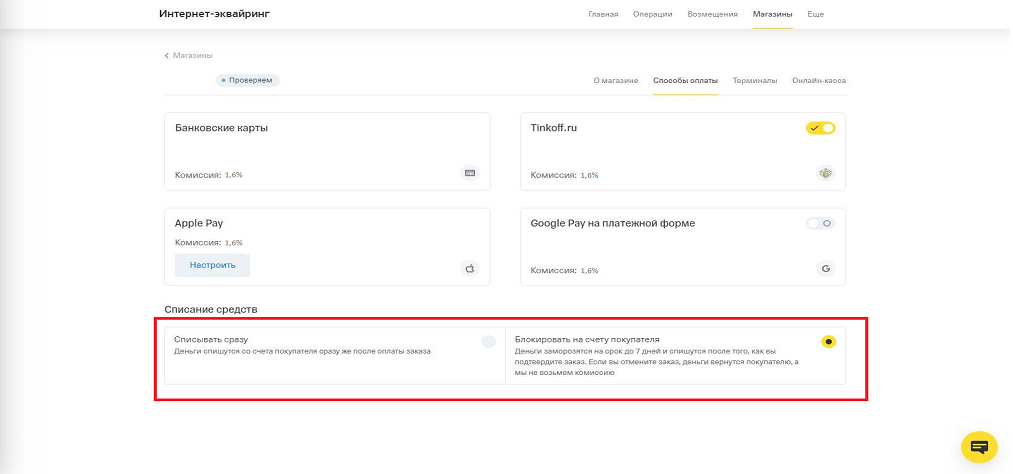This screenshot has width=1013, height=474.
Task: Switch to the Способы оплаты tab
Action: click(x=685, y=81)
